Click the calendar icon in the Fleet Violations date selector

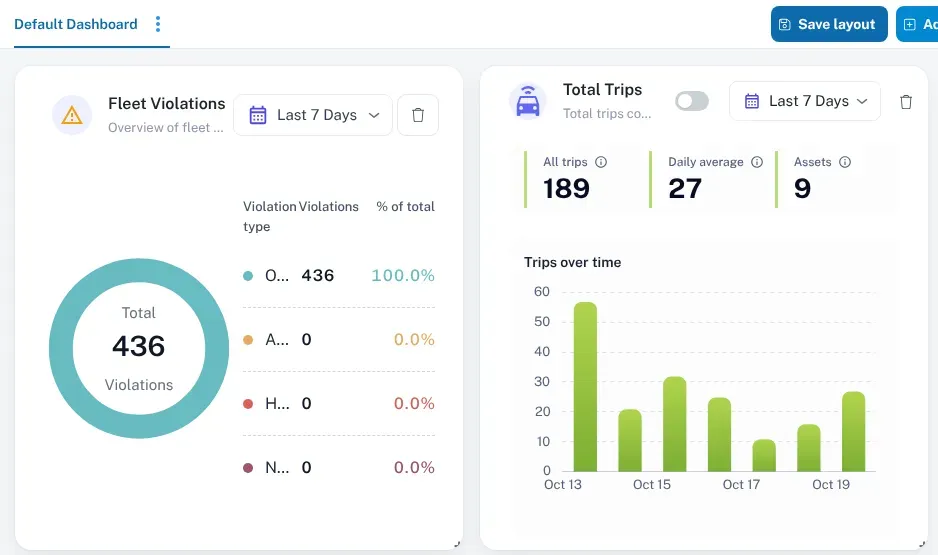pos(258,115)
